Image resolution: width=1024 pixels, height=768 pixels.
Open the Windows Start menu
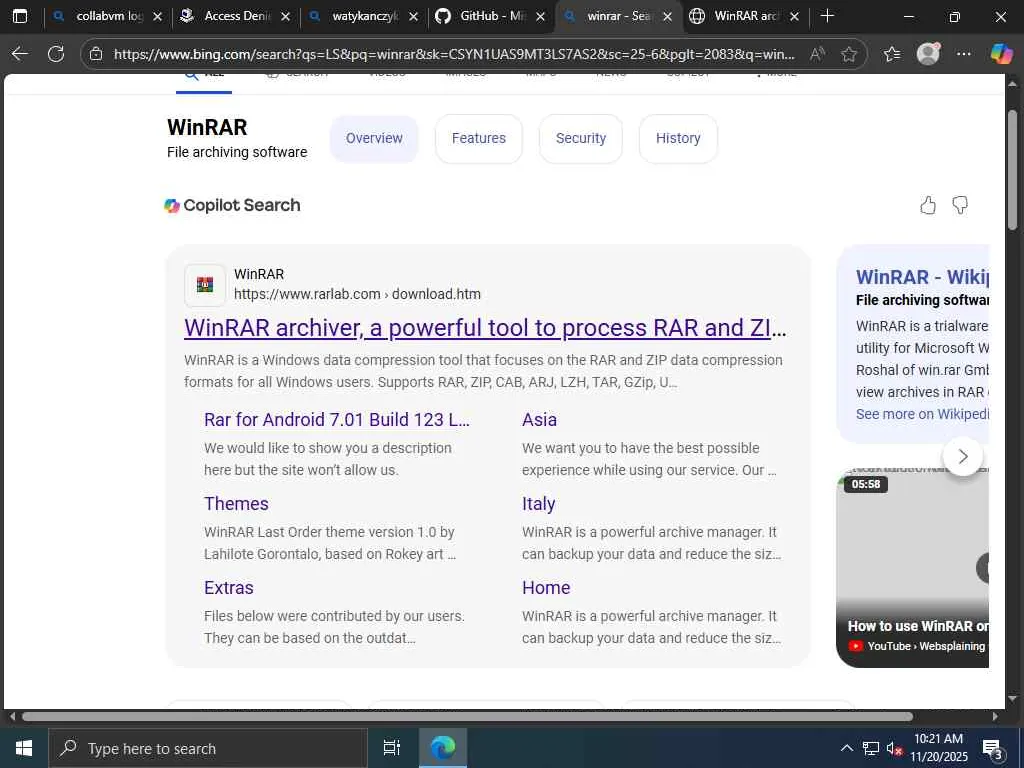(x=24, y=748)
